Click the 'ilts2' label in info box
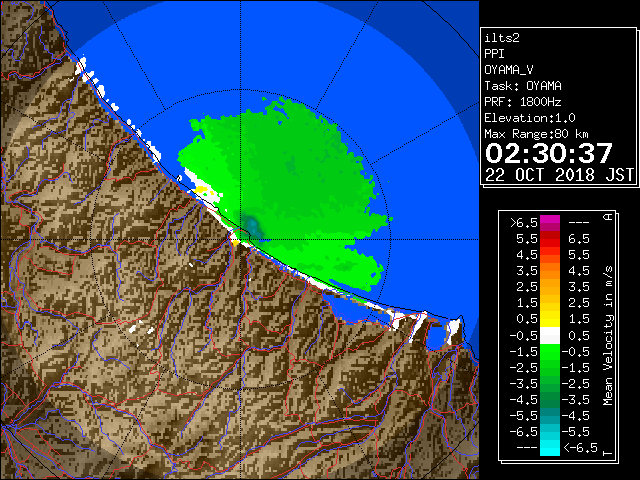Image resolution: width=640 pixels, height=480 pixels. 502,38
